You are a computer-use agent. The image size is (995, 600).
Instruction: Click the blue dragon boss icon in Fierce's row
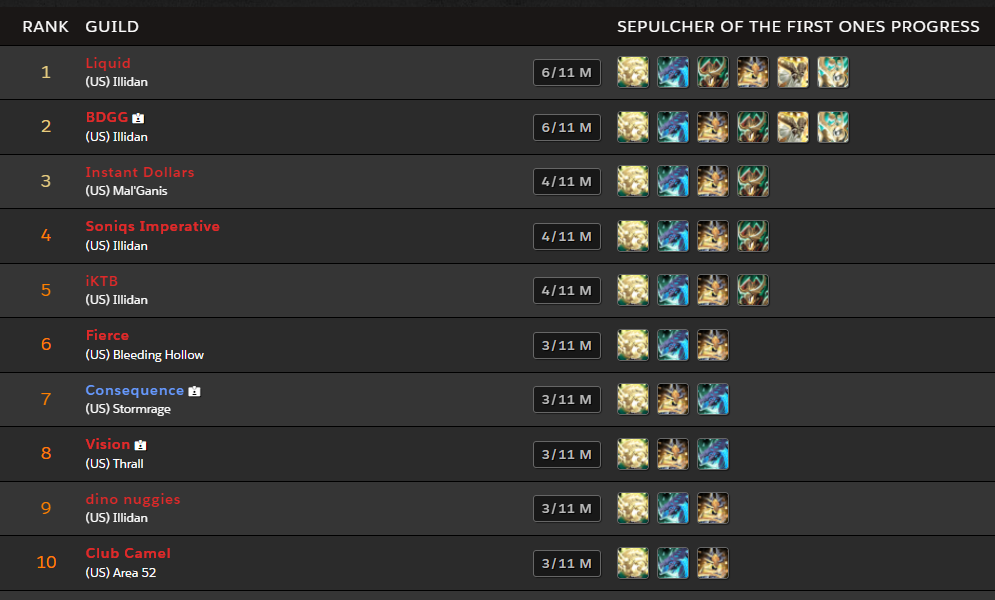coord(673,345)
